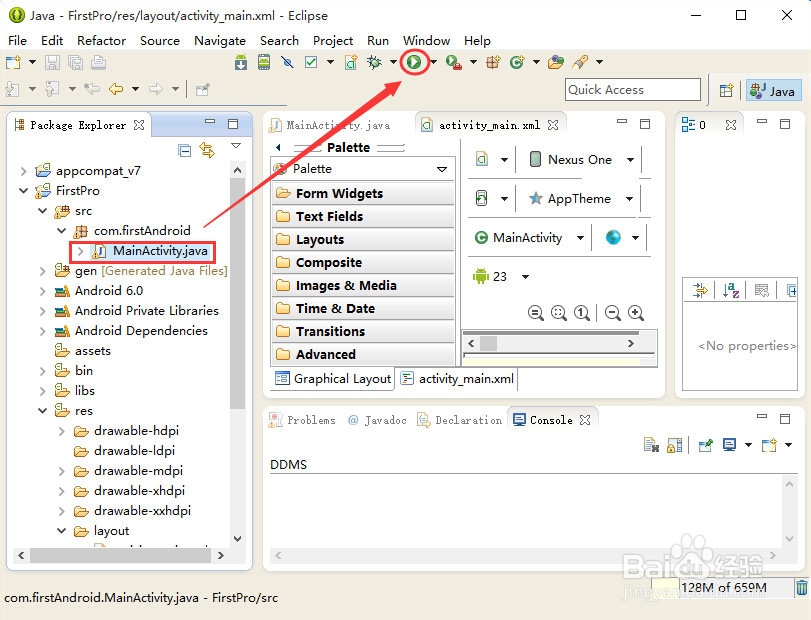Click the layout canvas horizontal scrollbar thumb

pyautogui.click(x=488, y=343)
